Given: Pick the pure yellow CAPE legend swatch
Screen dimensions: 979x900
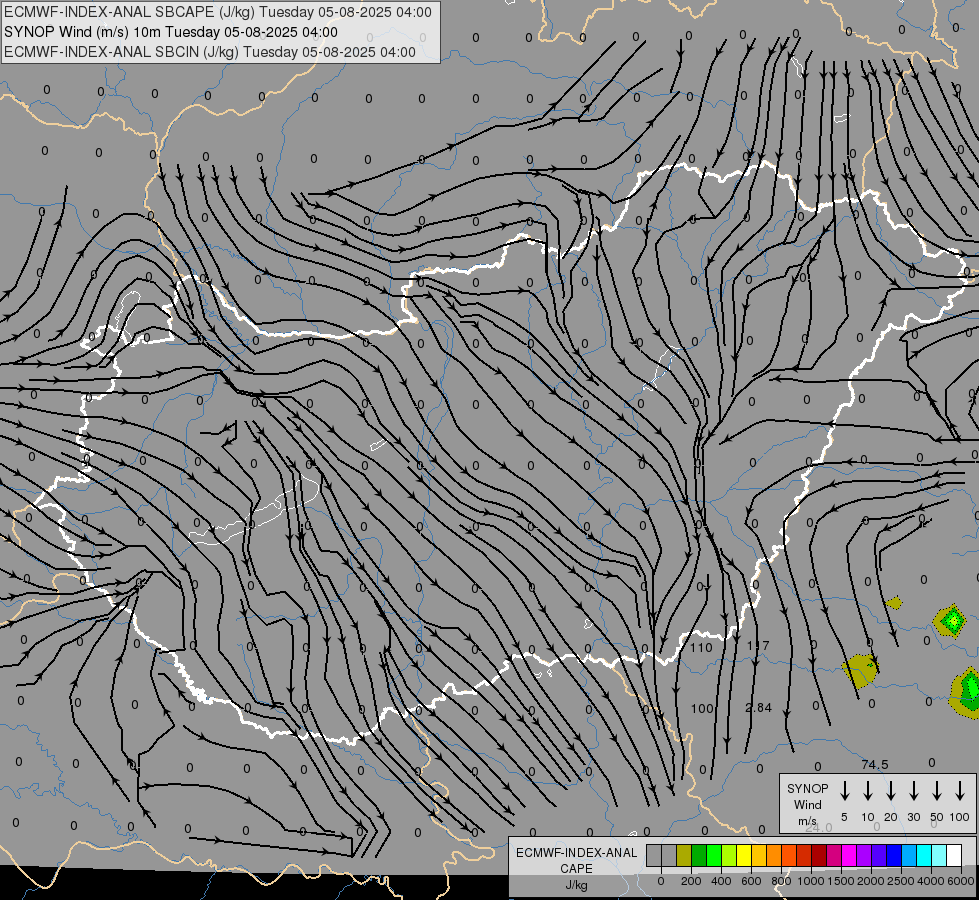Looking at the screenshot, I should 744,855.
